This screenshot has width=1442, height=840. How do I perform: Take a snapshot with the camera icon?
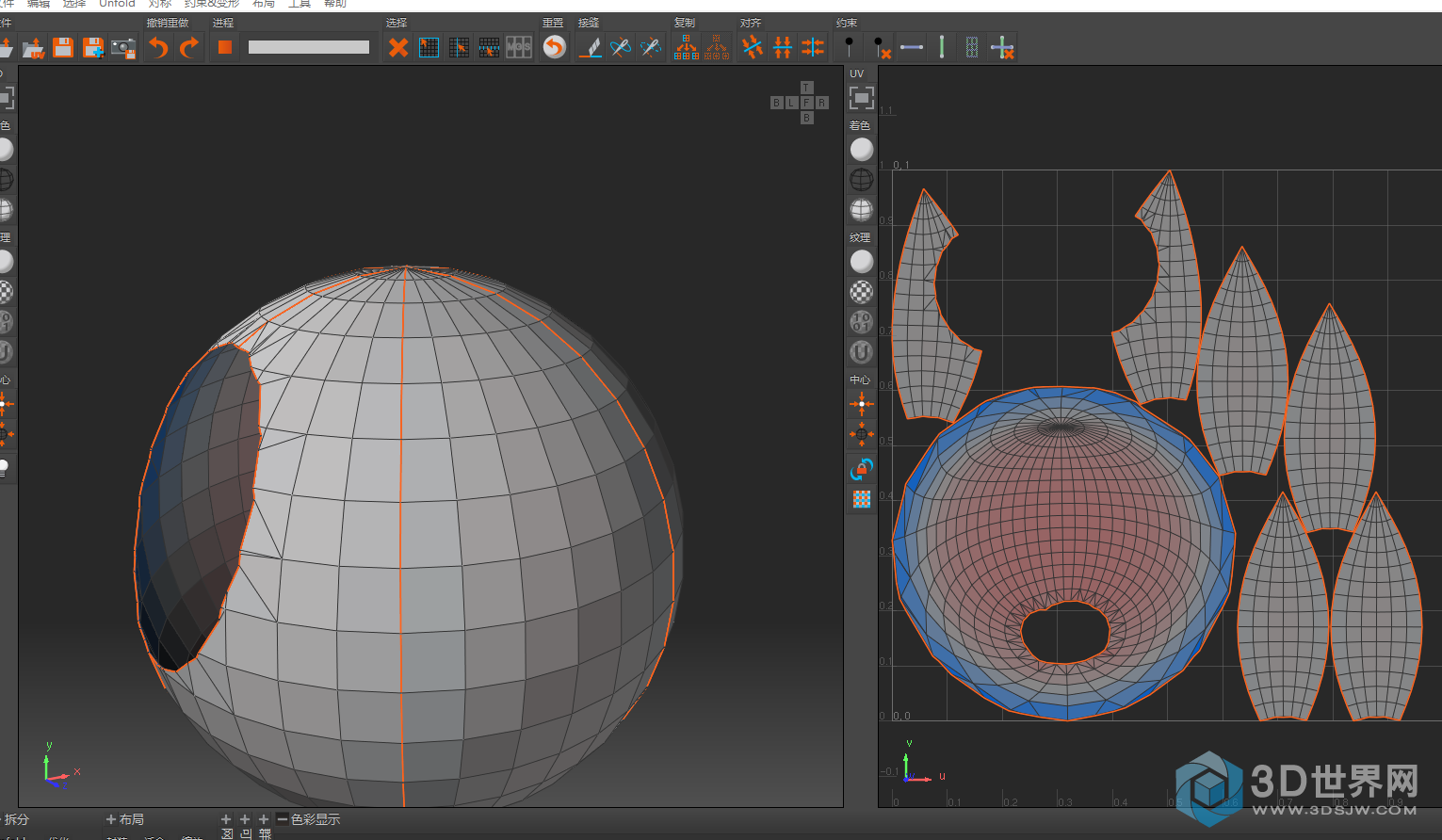(x=123, y=47)
